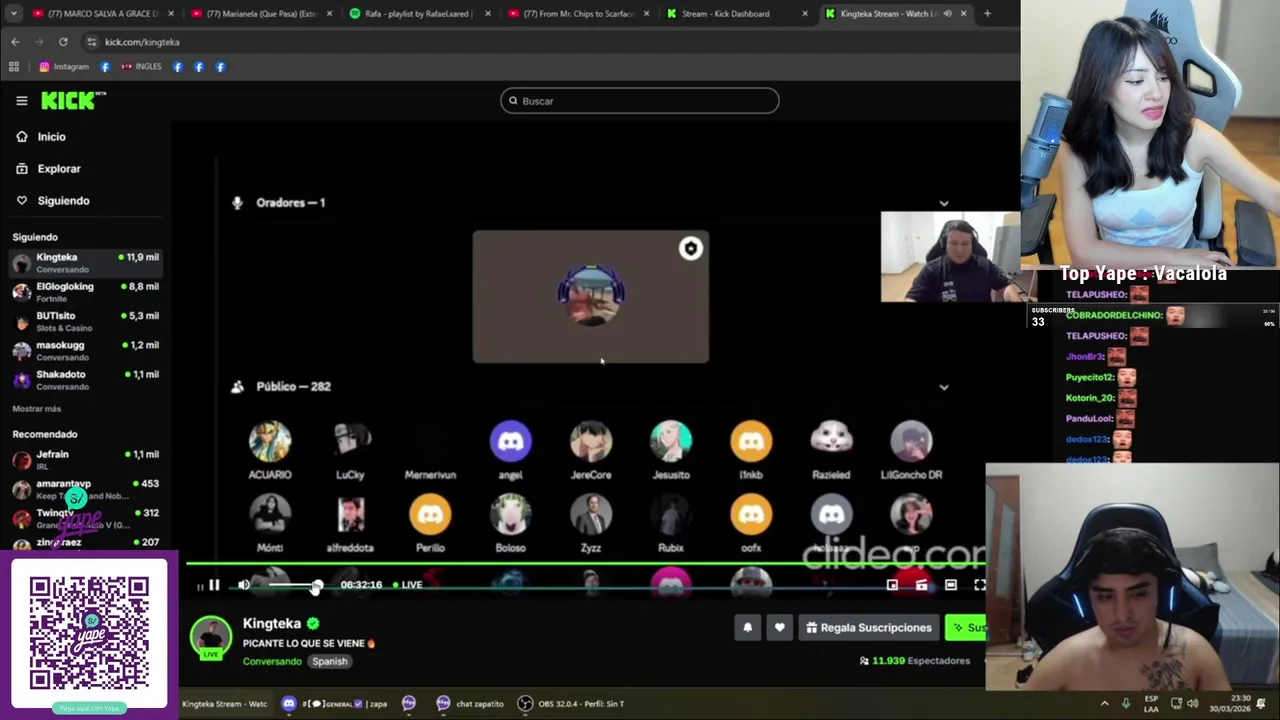
Task: Click Zyzz audience avatar
Action: (x=591, y=515)
